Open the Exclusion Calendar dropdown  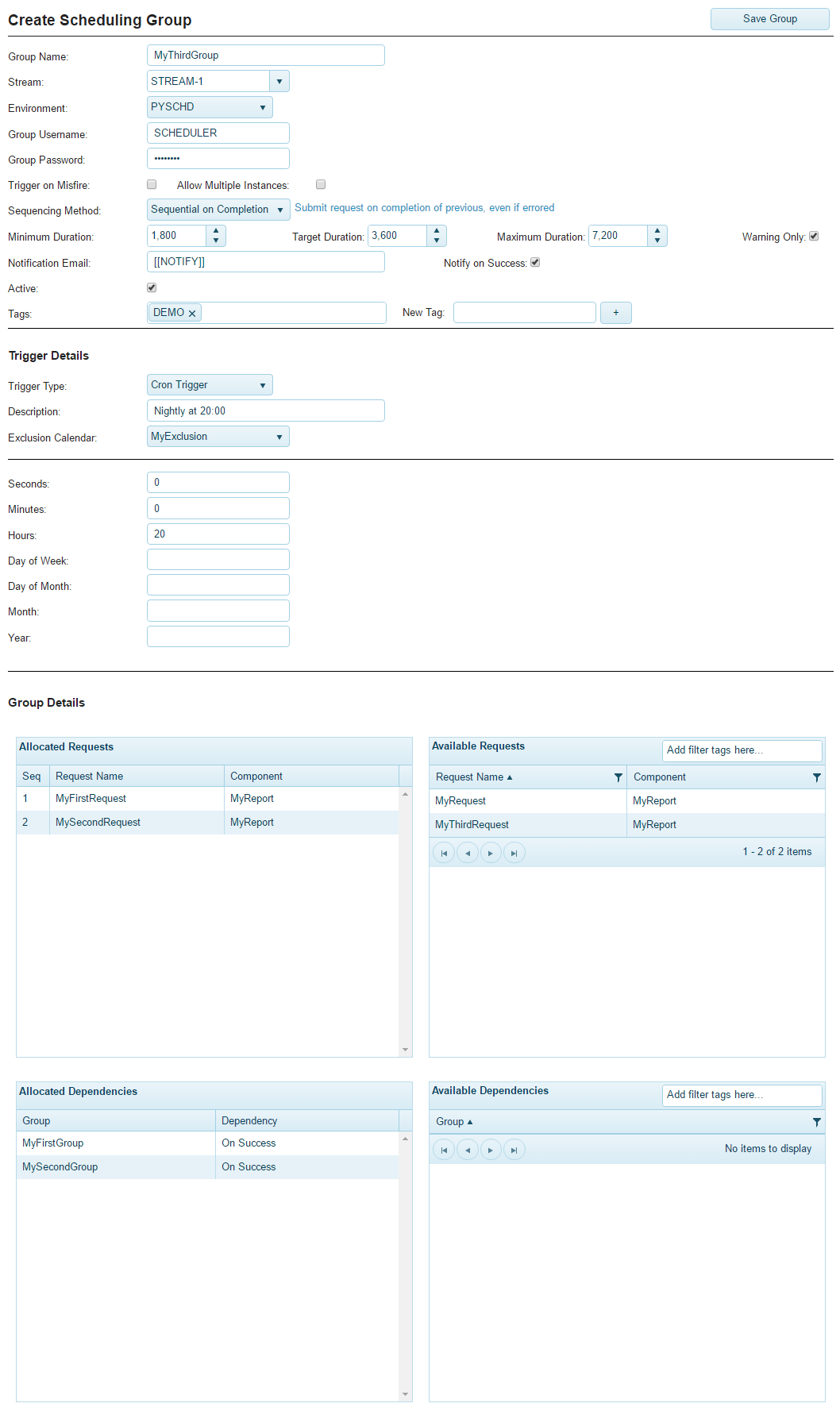(279, 437)
